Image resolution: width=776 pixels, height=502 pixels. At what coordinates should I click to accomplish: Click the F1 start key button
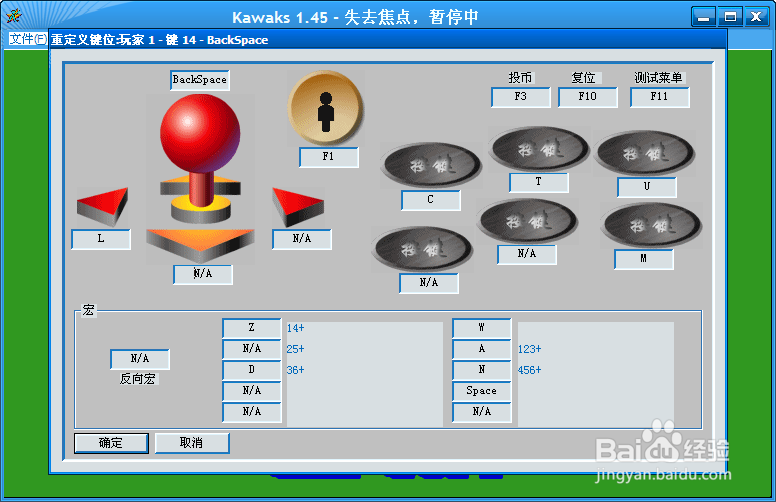(x=329, y=157)
